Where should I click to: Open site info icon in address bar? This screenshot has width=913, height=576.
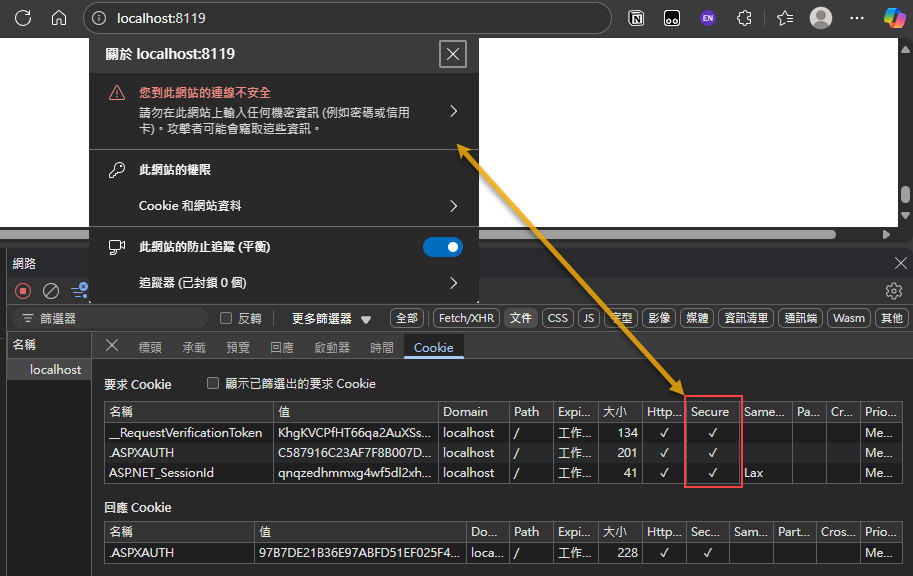coord(98,18)
